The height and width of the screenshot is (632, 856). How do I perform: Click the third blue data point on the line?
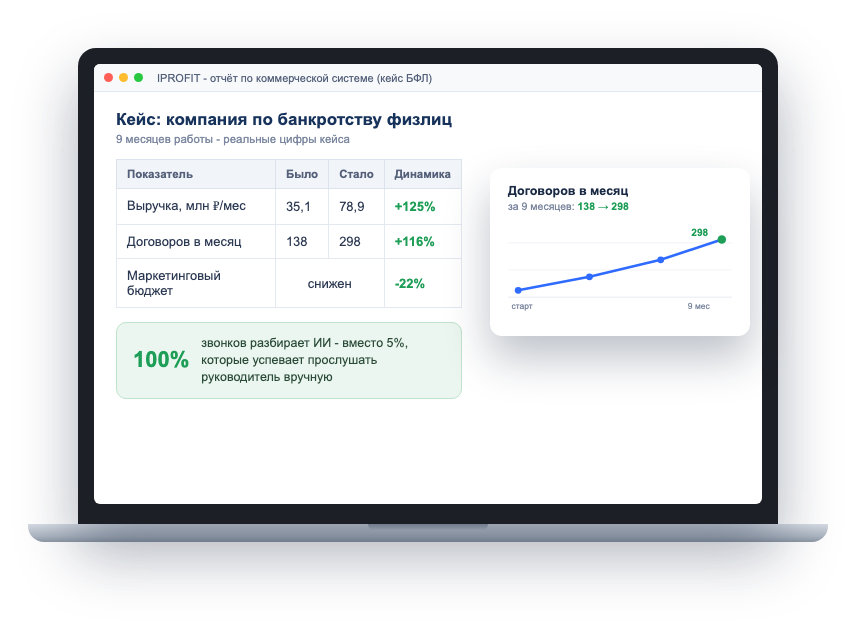pyautogui.click(x=661, y=260)
